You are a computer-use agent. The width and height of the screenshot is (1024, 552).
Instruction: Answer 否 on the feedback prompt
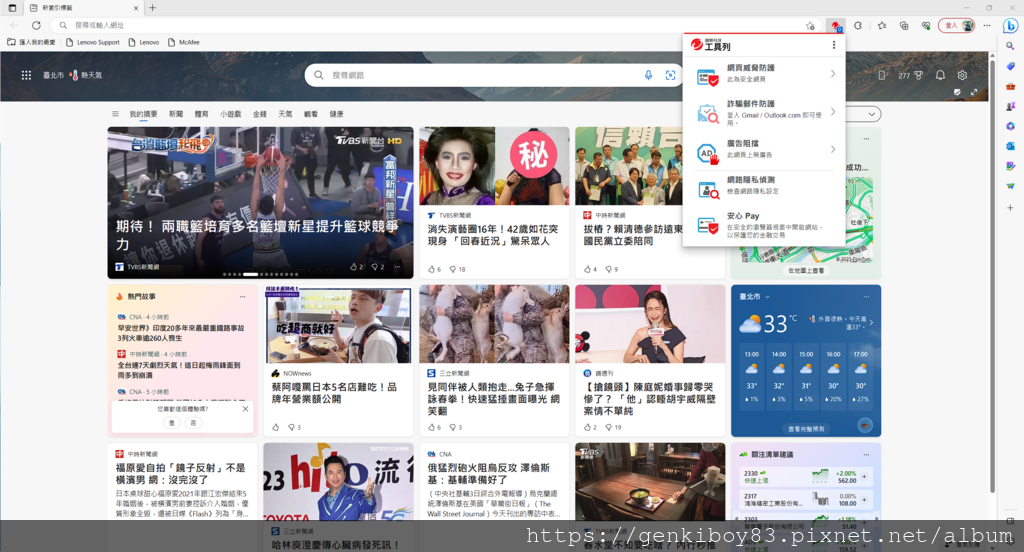point(193,423)
